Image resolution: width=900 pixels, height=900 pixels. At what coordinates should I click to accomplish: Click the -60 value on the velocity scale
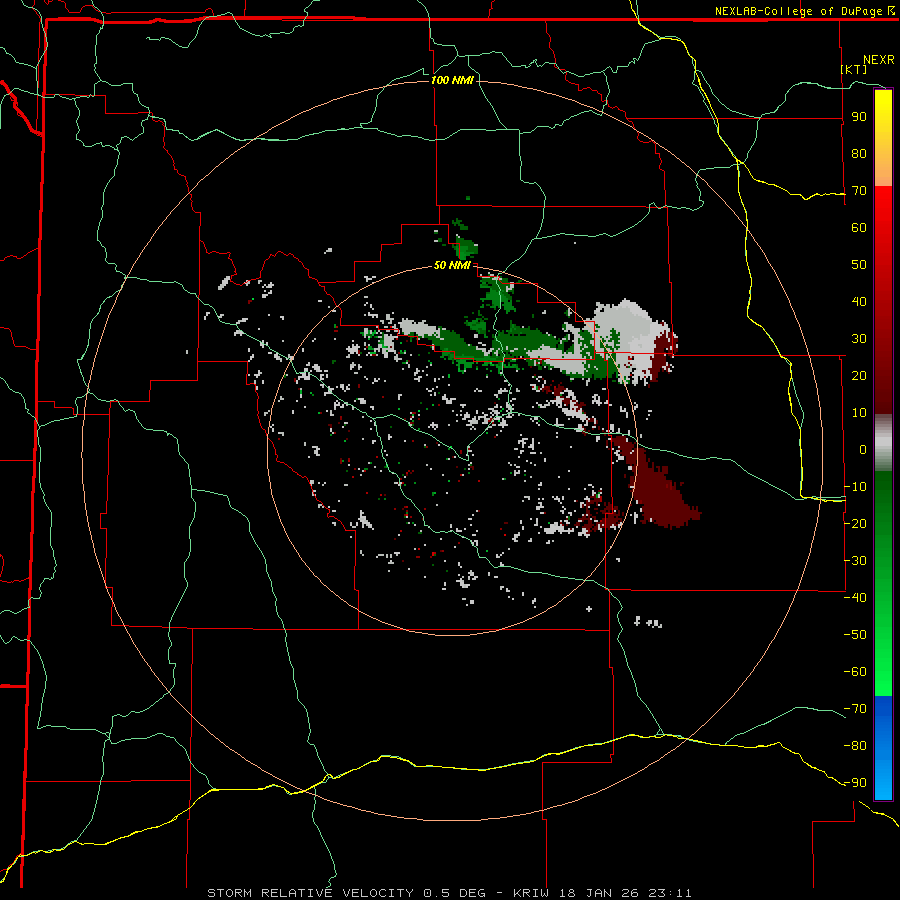(855, 672)
